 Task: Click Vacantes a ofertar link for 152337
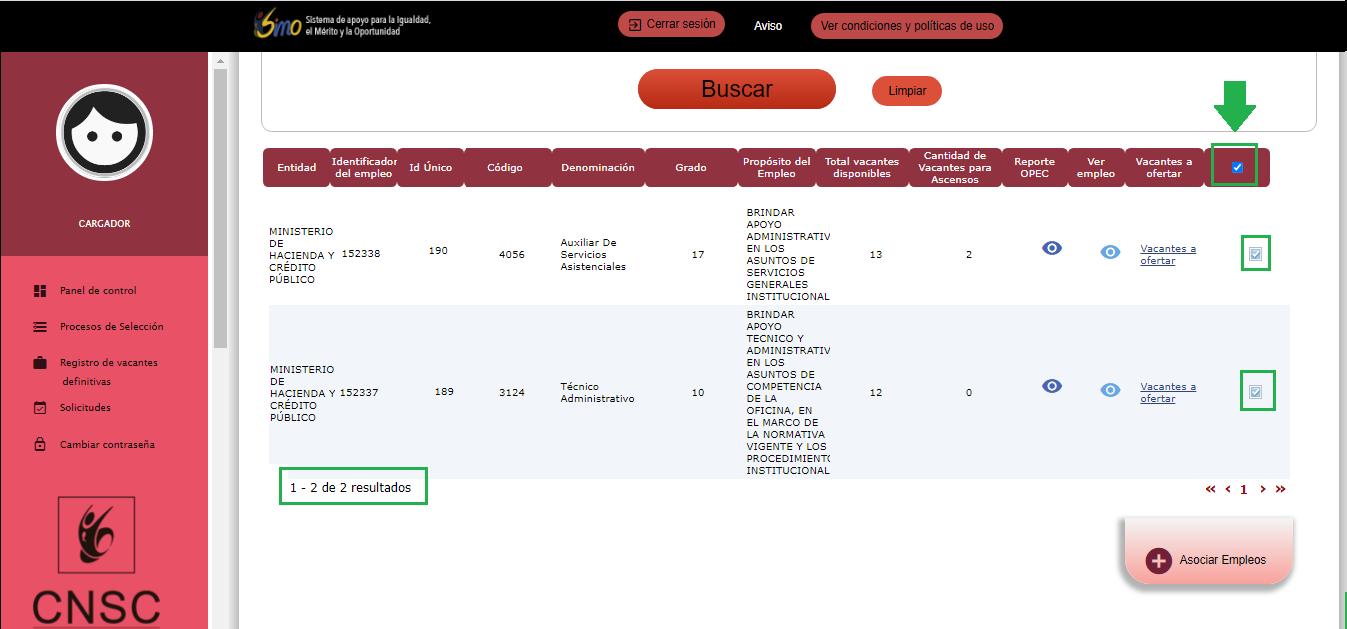click(x=1167, y=392)
